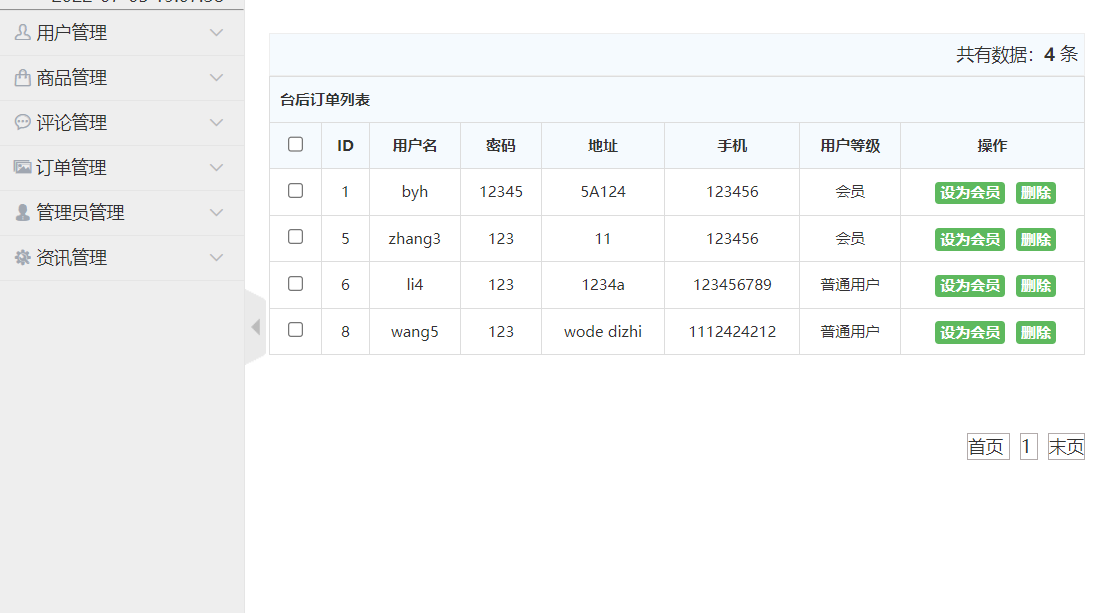Set wang5 as member with 设为会员
Screen dimensions: 1101x613
970,332
